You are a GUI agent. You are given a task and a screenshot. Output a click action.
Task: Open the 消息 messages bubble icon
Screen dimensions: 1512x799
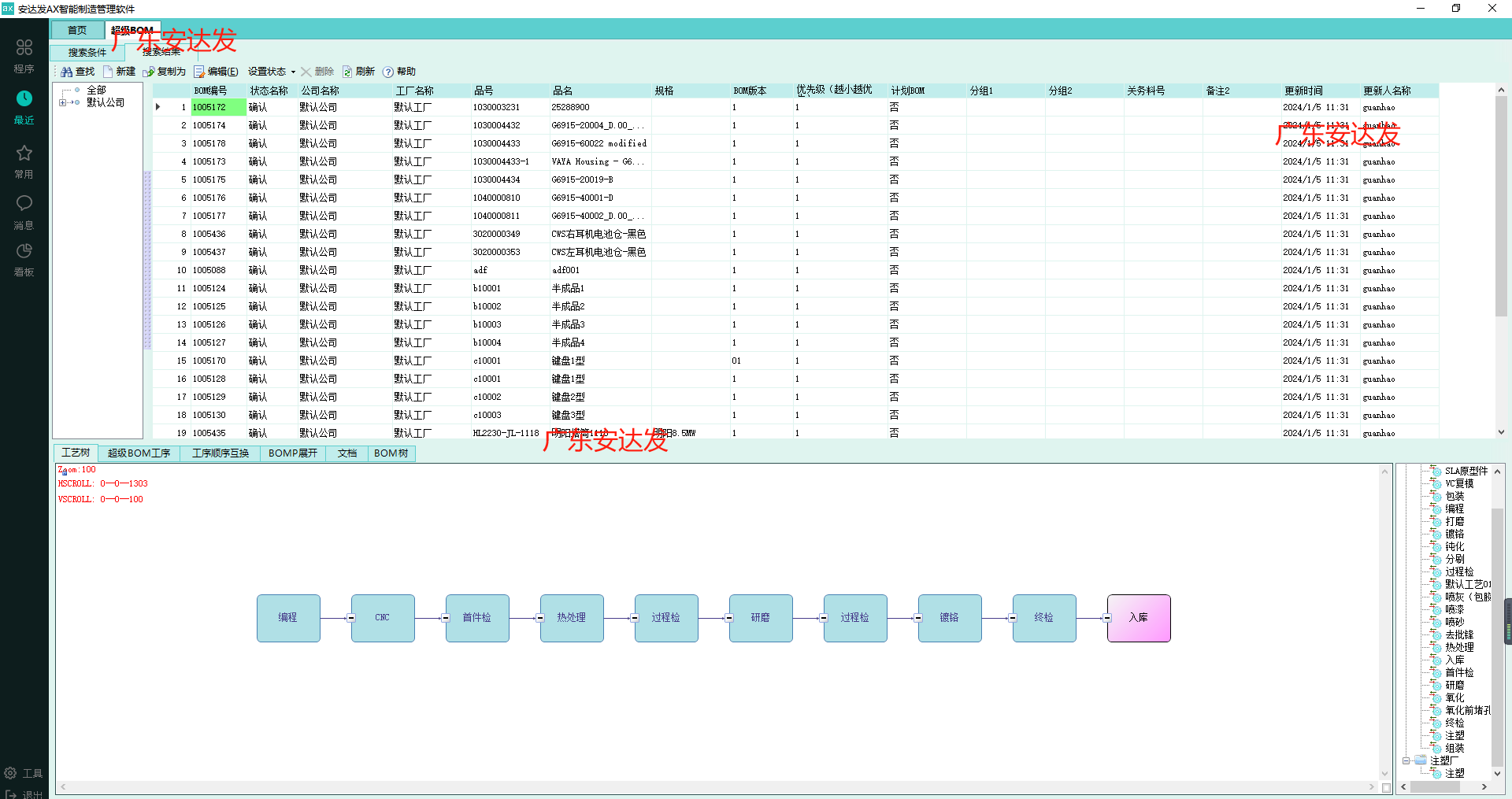24,203
